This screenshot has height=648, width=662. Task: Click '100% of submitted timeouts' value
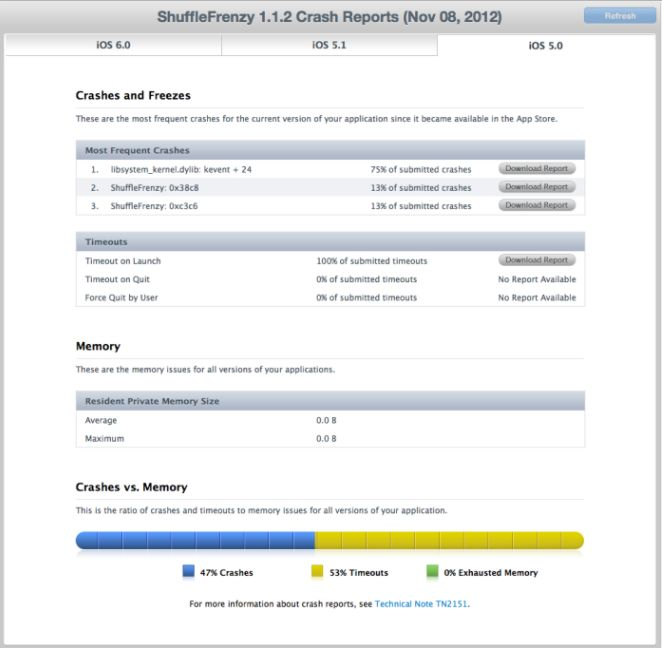[372, 261]
